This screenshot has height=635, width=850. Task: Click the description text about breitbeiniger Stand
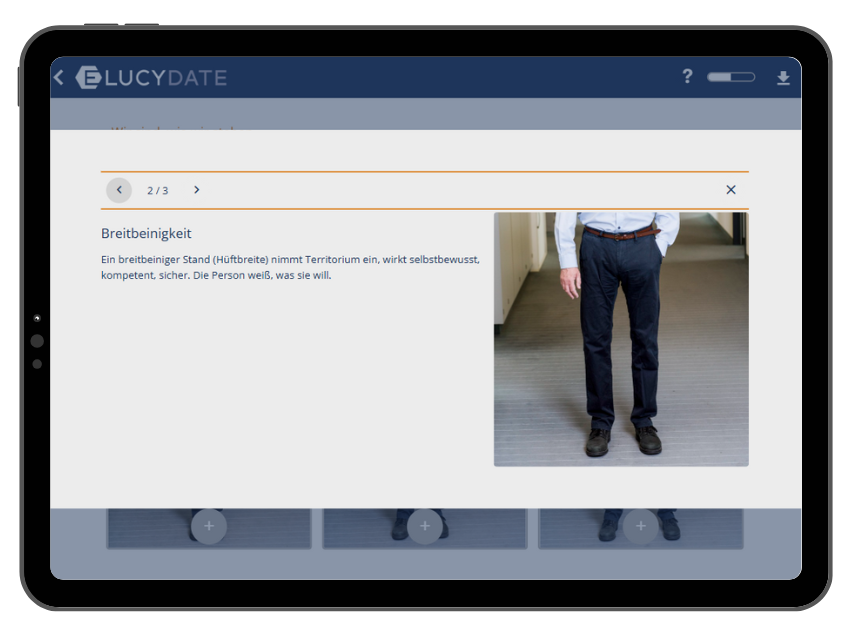pos(290,267)
